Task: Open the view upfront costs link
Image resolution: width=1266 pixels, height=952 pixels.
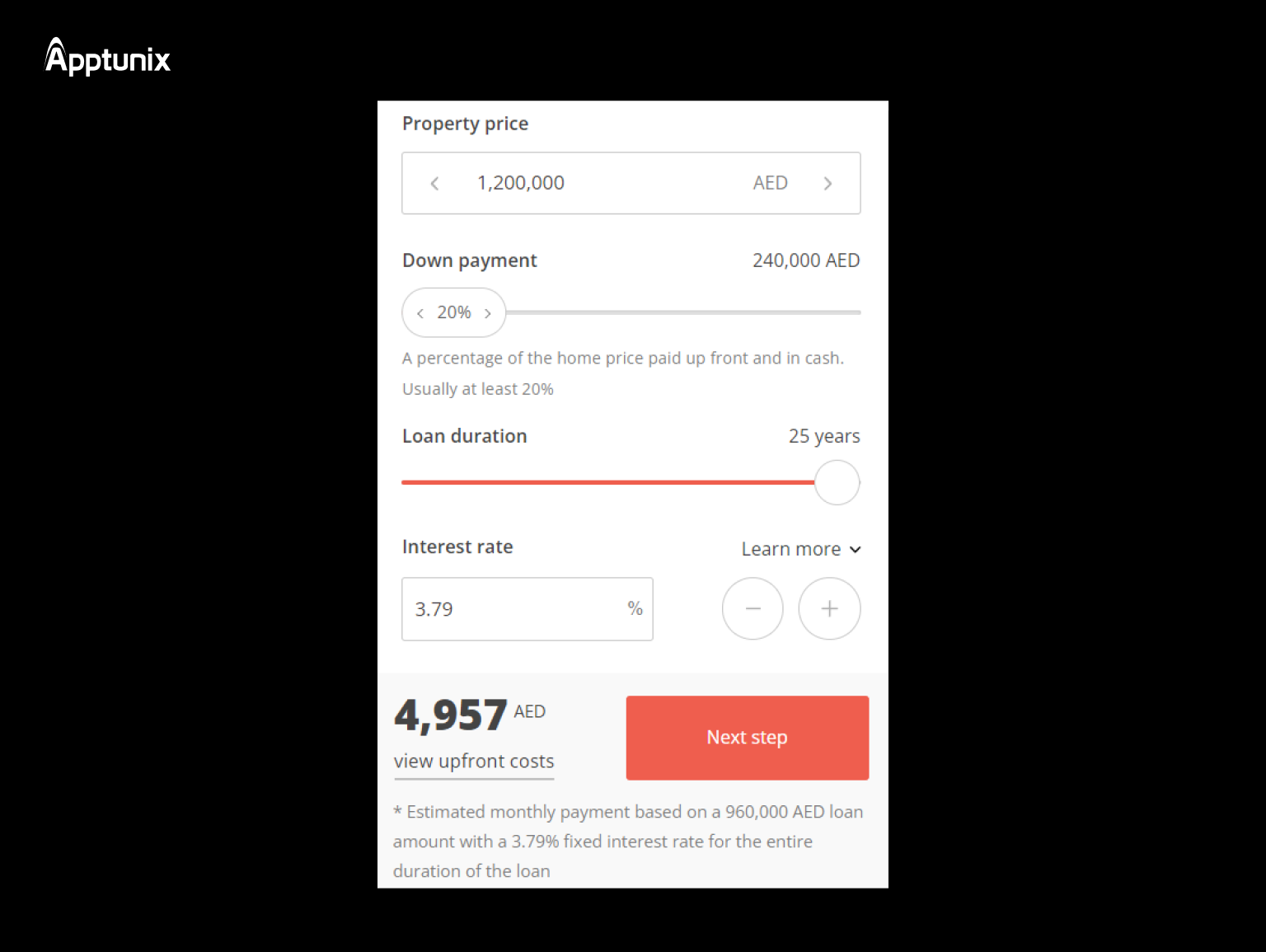Action: [474, 762]
